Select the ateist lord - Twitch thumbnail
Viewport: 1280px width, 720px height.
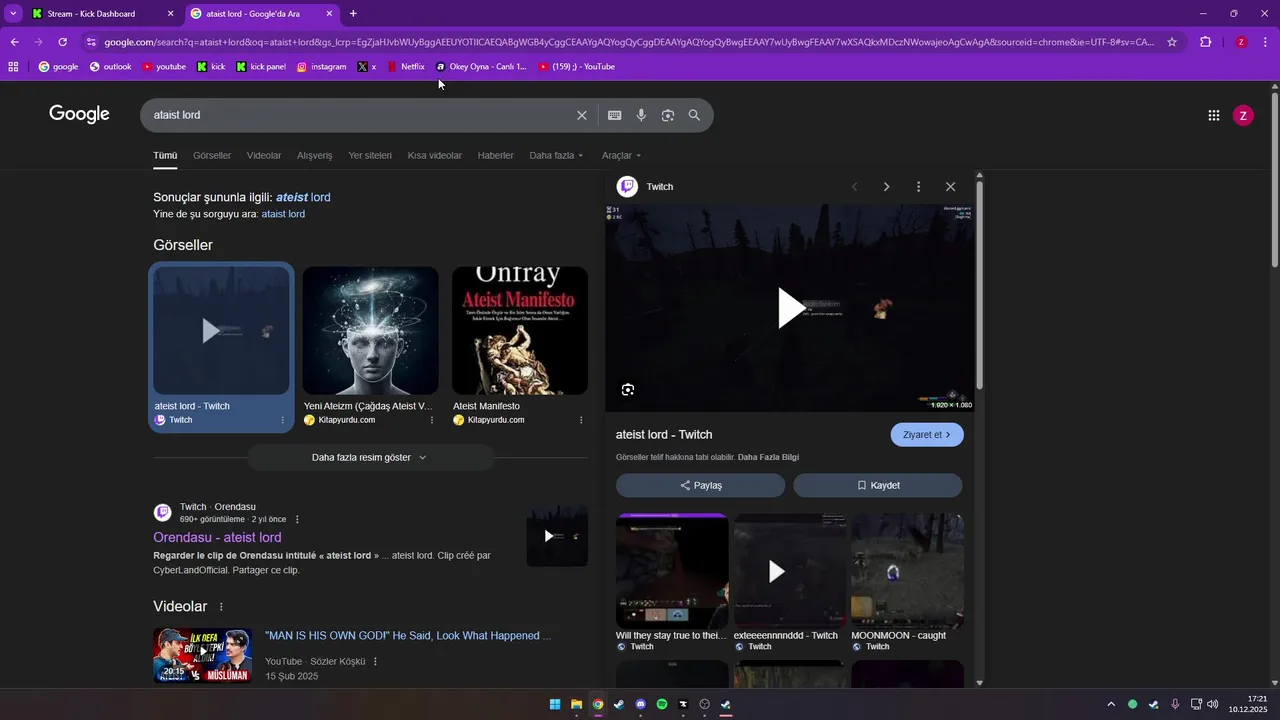point(221,330)
